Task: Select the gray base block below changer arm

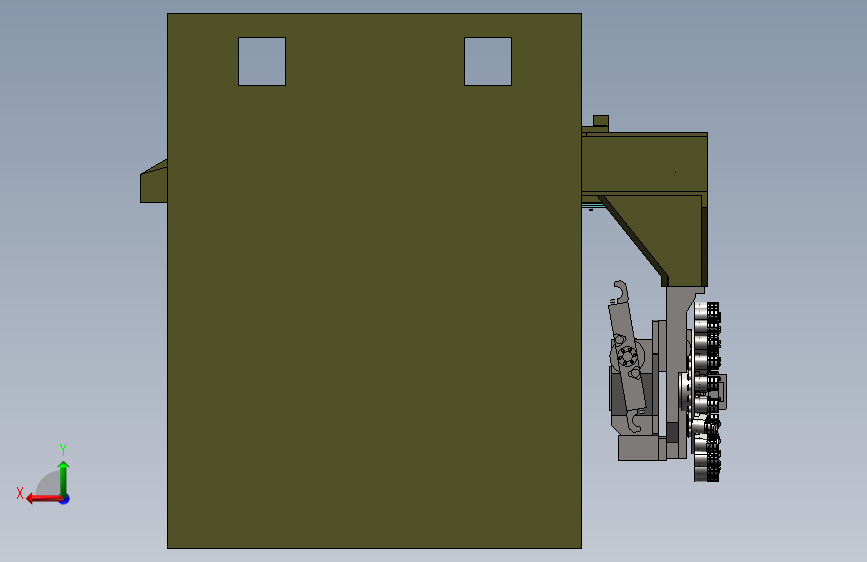Action: [x=642, y=449]
